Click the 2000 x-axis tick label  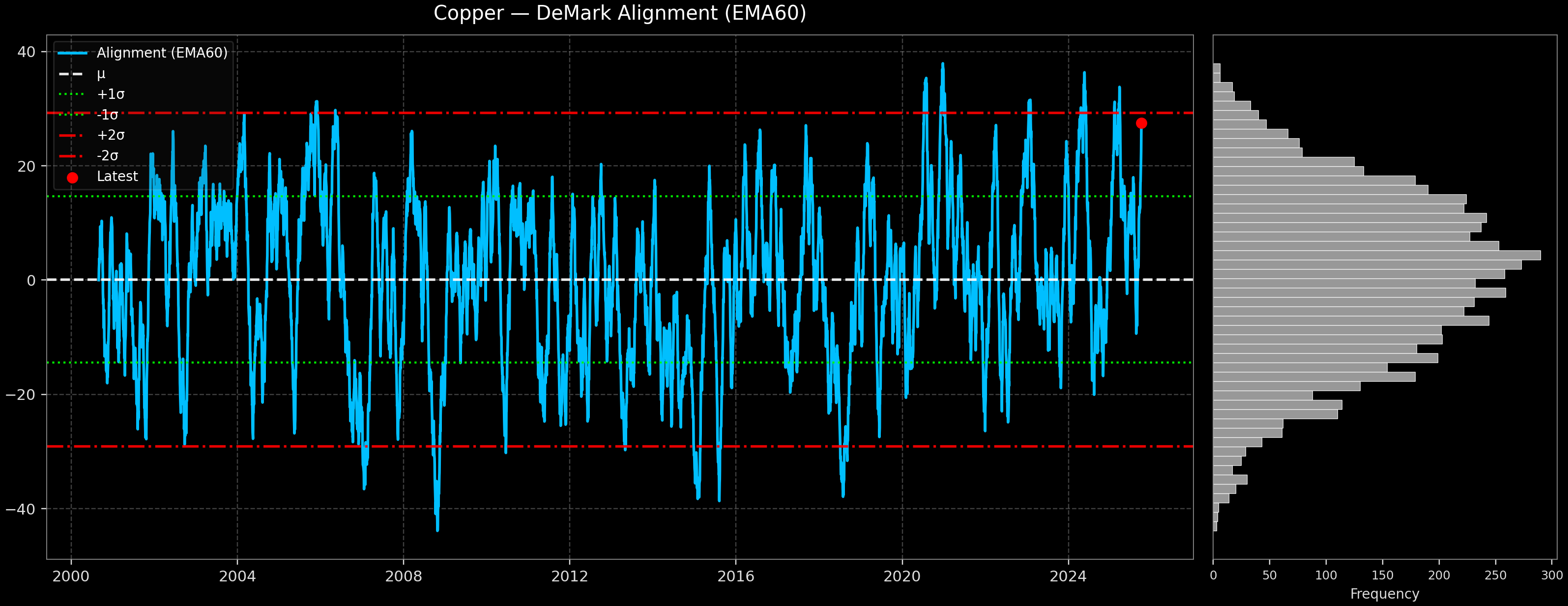[71, 577]
